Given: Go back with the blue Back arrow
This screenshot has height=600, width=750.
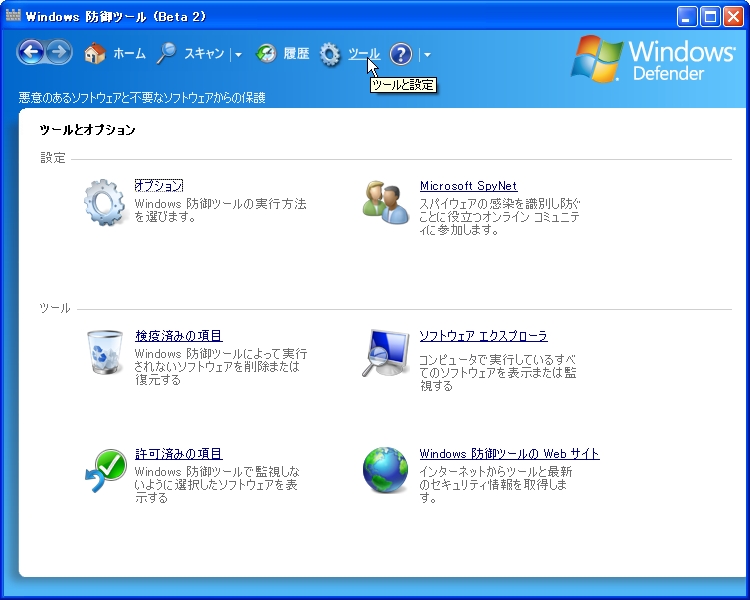Looking at the screenshot, I should 32,52.
